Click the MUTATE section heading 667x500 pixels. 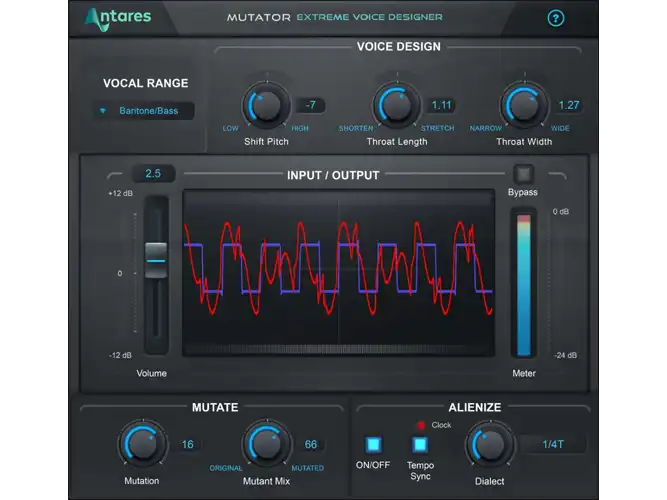[215, 407]
